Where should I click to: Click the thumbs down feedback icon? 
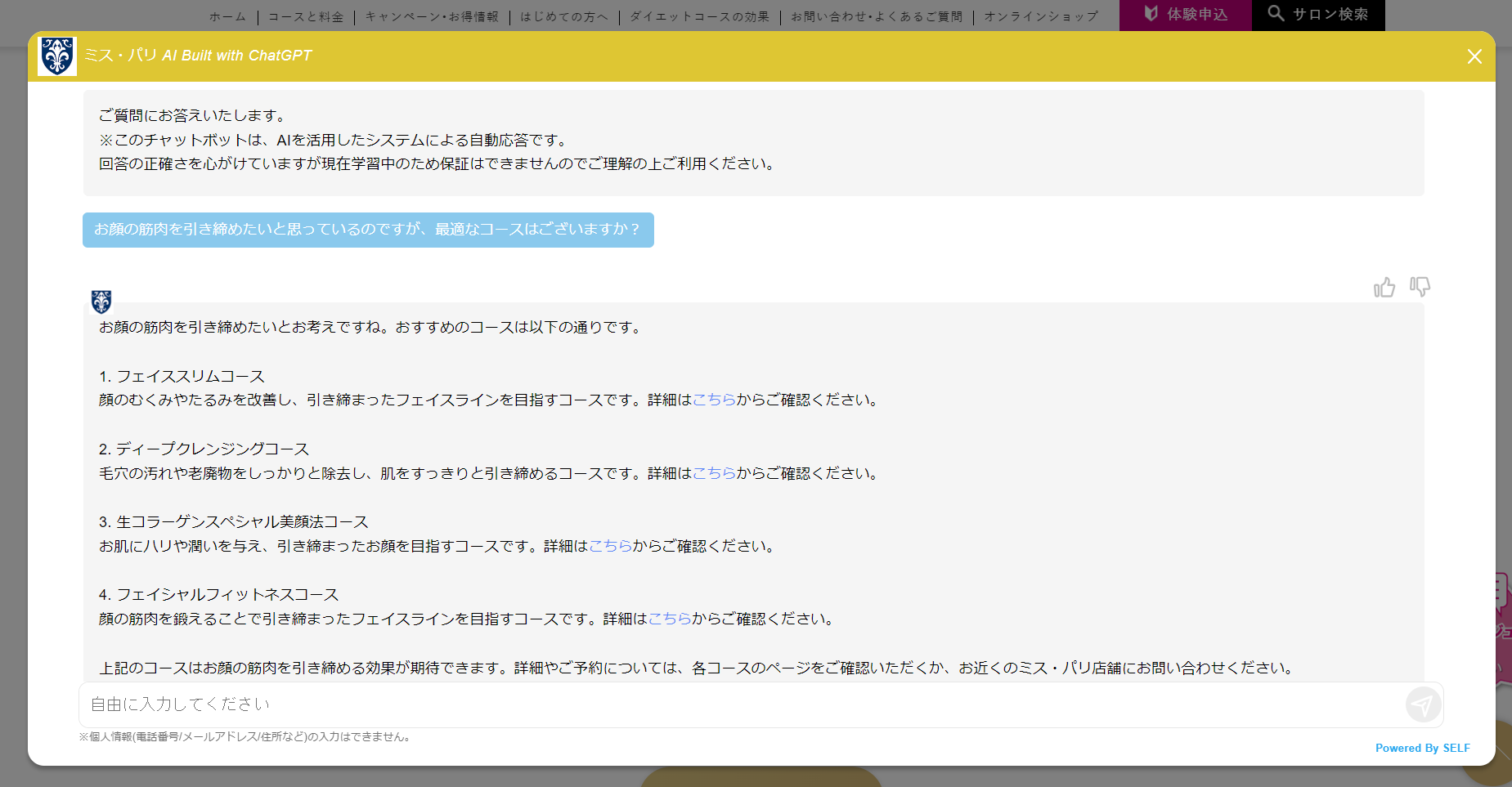[1420, 287]
